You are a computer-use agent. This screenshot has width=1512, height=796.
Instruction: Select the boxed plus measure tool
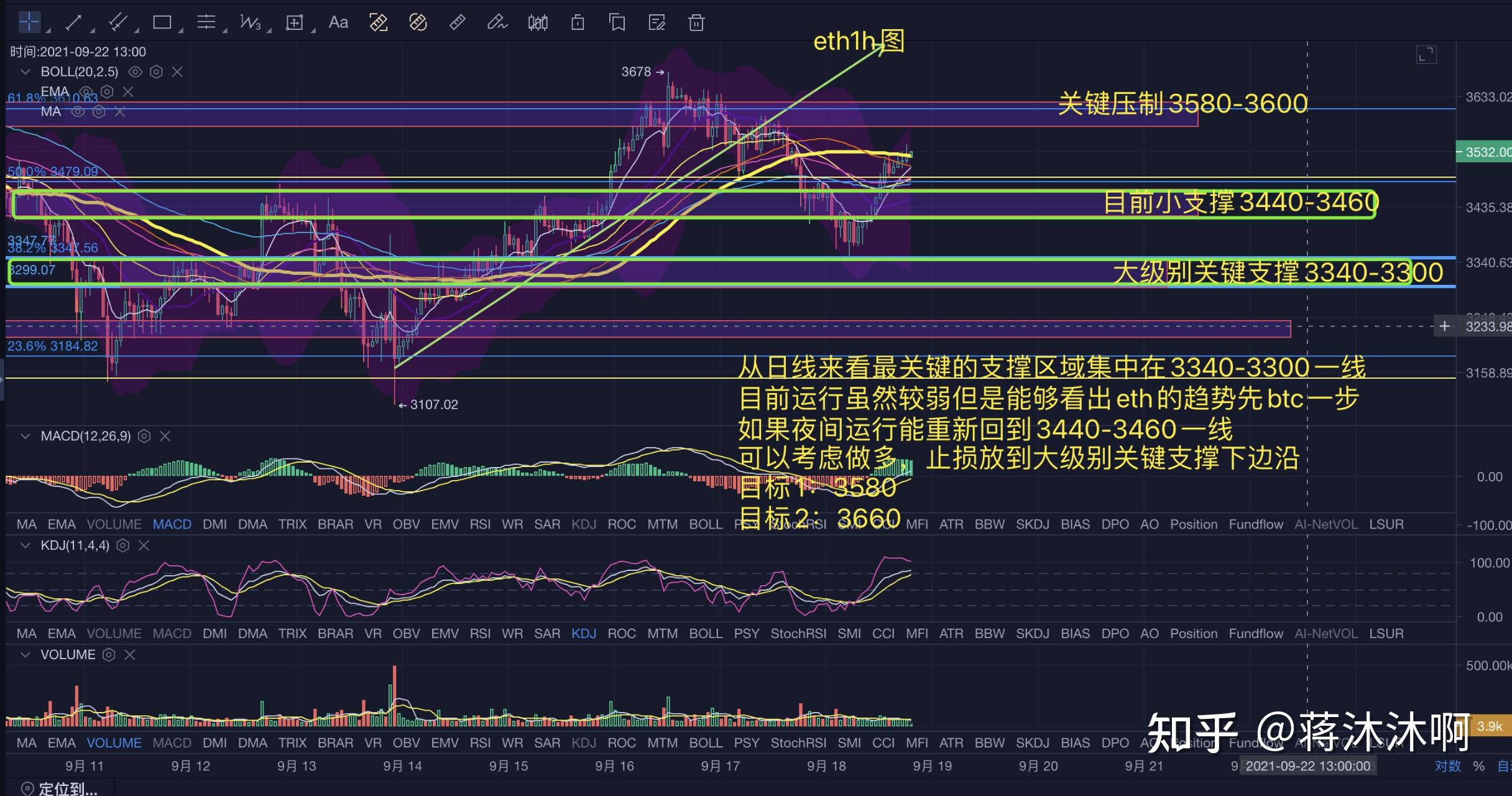click(294, 23)
